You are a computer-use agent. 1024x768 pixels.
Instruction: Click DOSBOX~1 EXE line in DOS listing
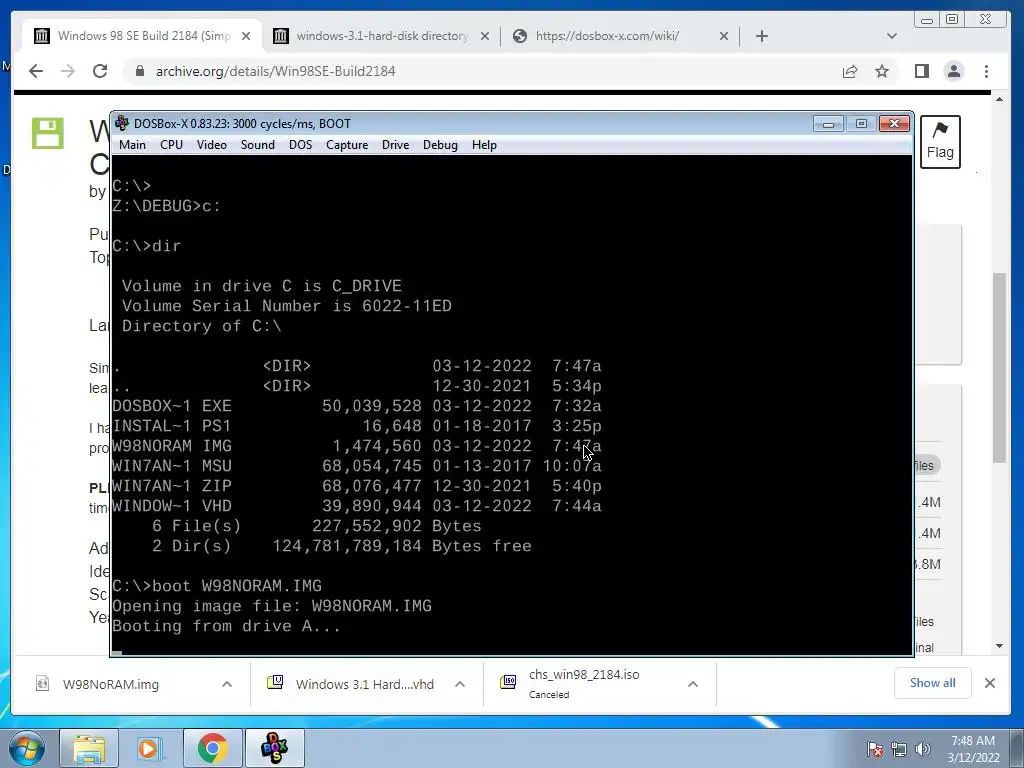(357, 406)
